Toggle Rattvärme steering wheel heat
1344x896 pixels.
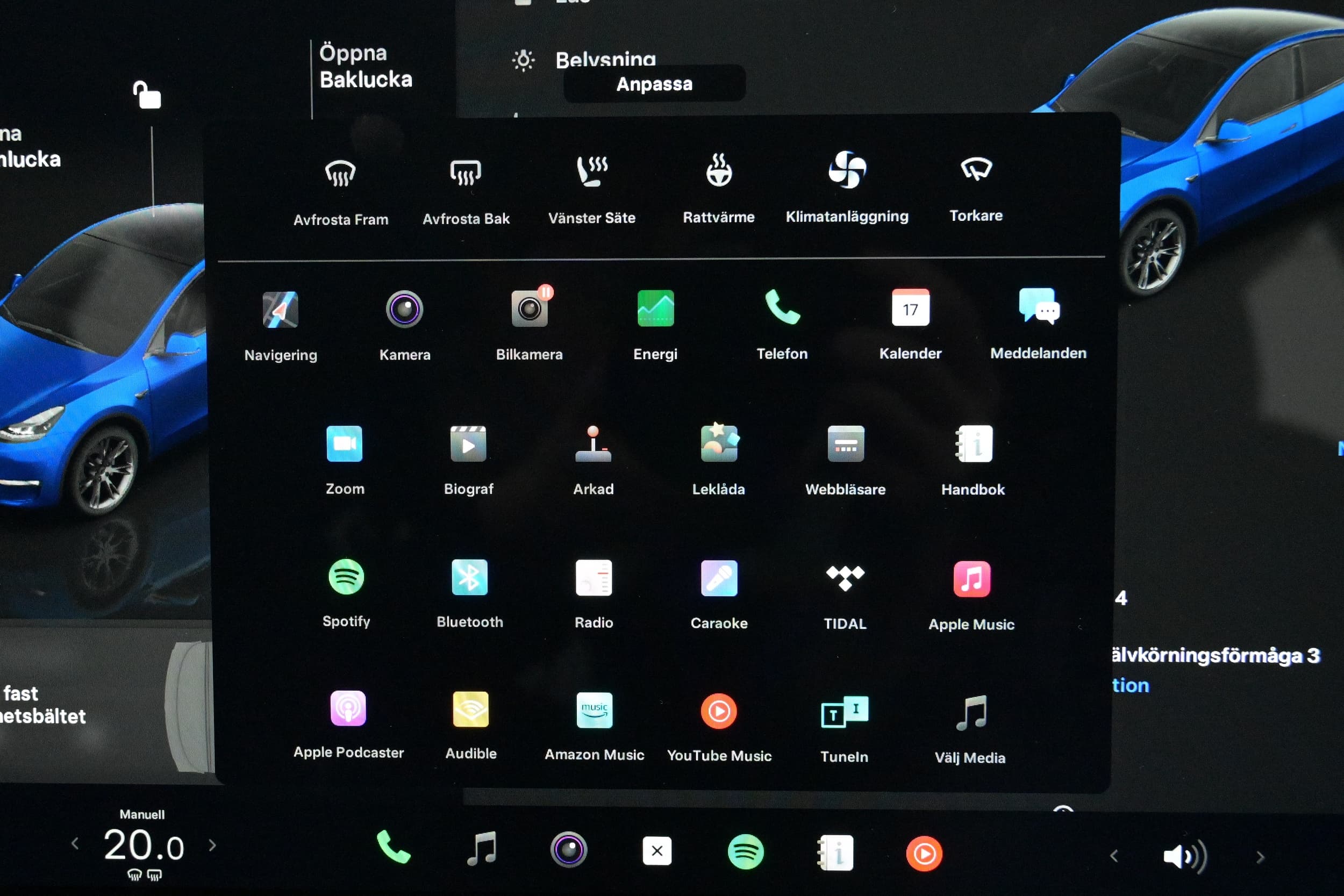tap(718, 189)
